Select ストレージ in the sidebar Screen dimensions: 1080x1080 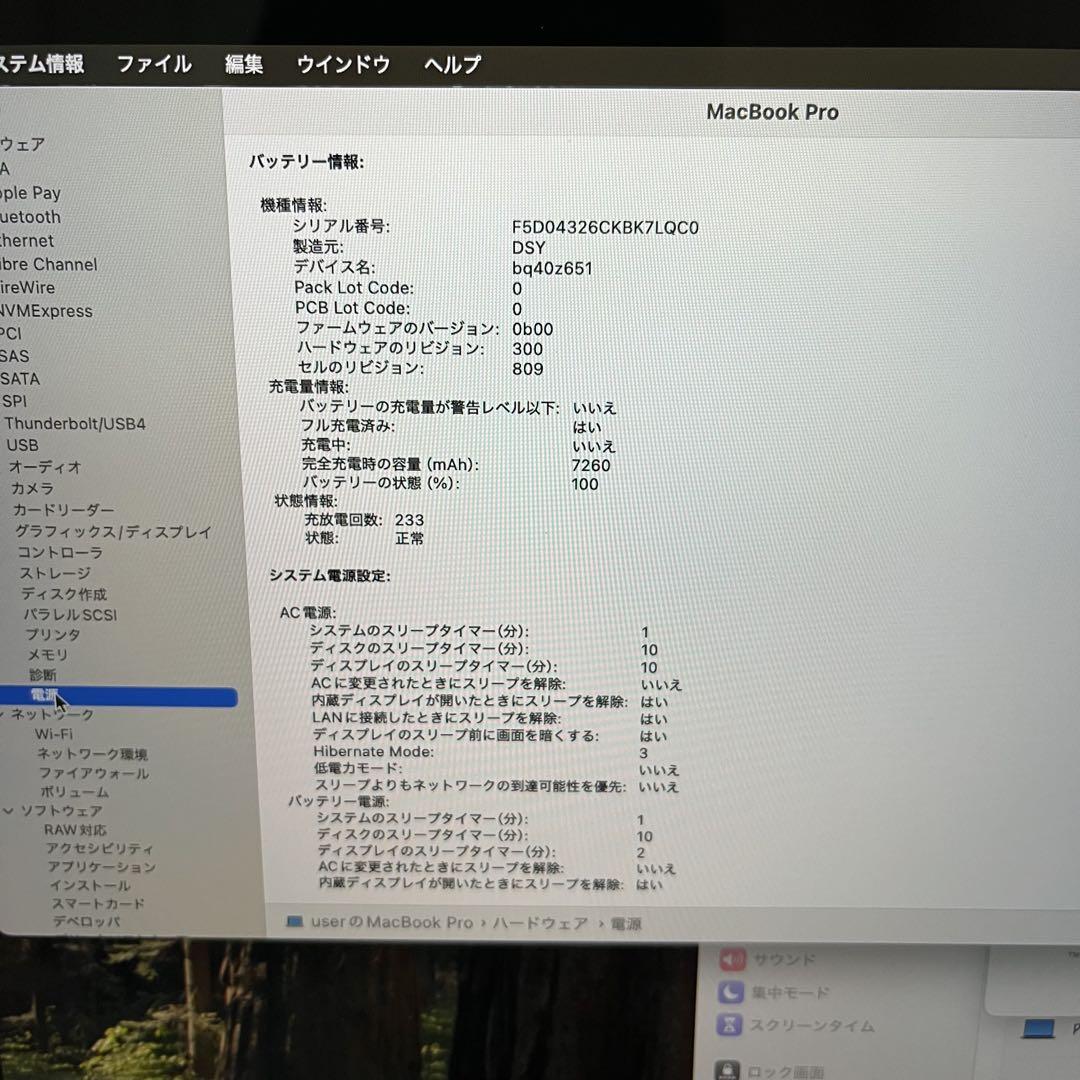pyautogui.click(x=54, y=573)
